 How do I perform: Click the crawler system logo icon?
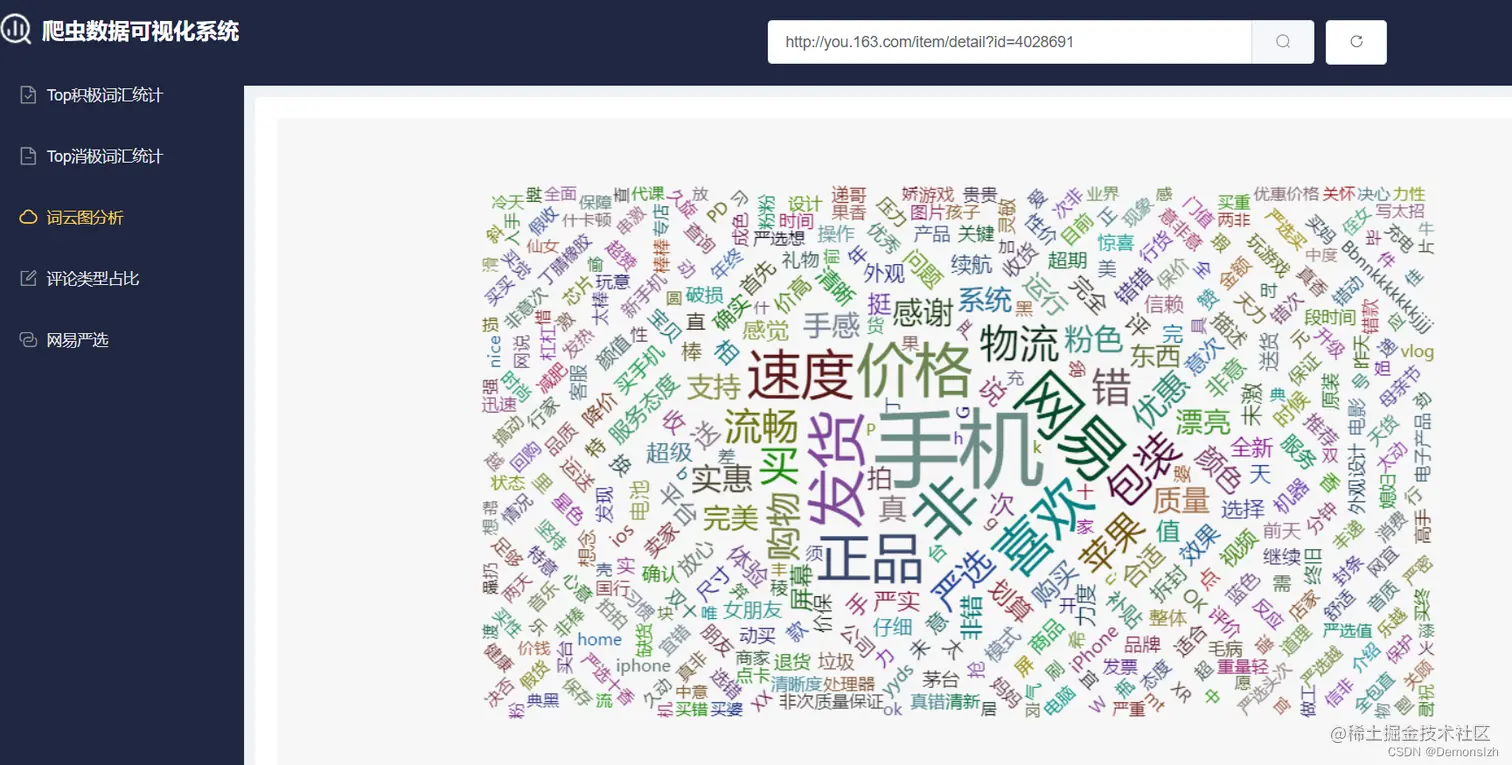click(x=16, y=30)
